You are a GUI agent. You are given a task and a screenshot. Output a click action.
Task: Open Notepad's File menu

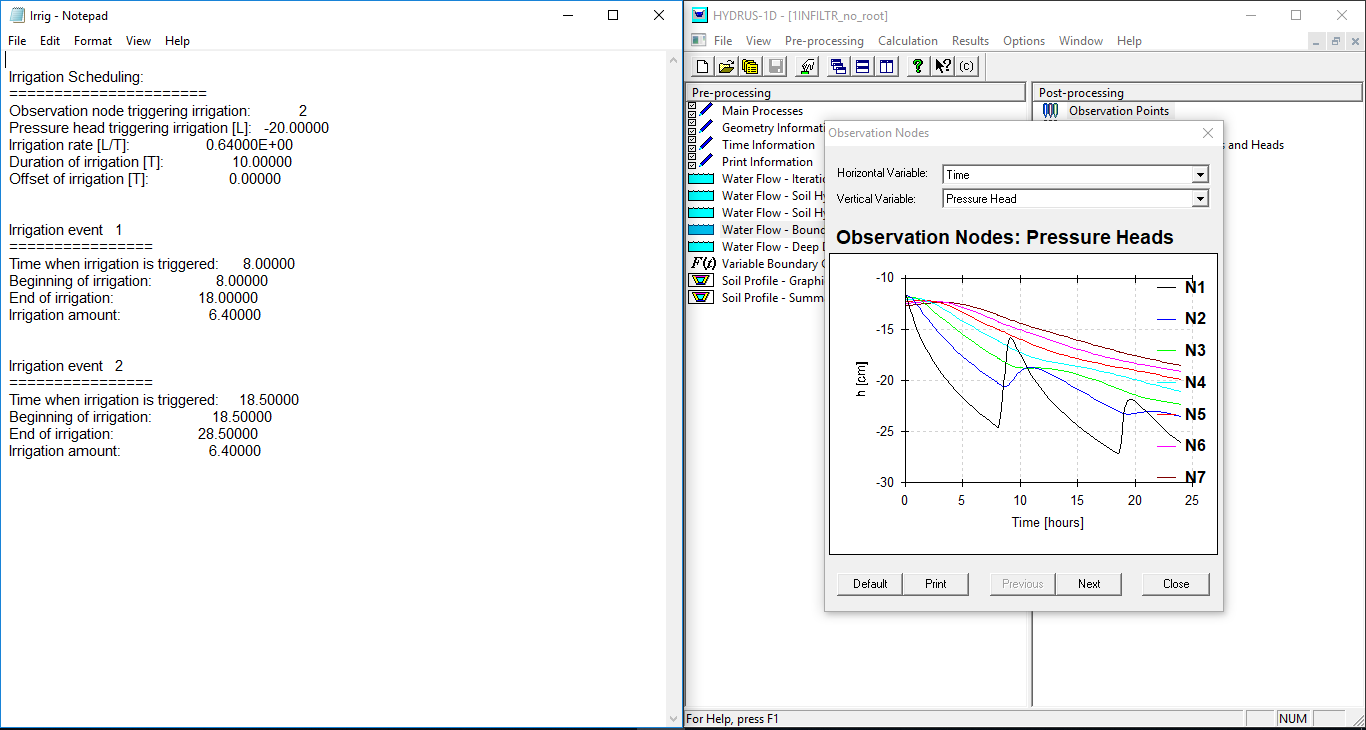coord(17,41)
